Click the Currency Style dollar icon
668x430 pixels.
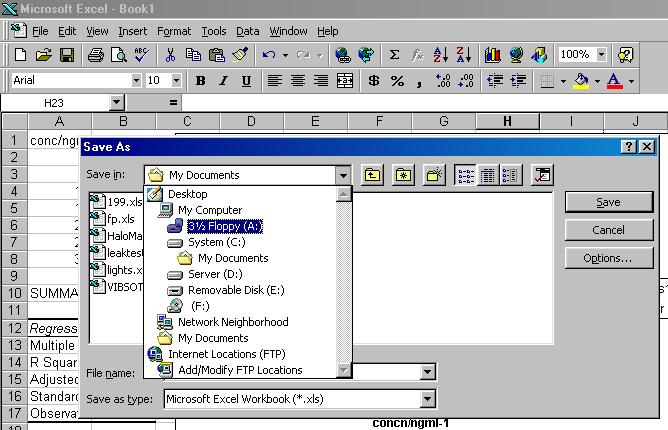pos(374,81)
